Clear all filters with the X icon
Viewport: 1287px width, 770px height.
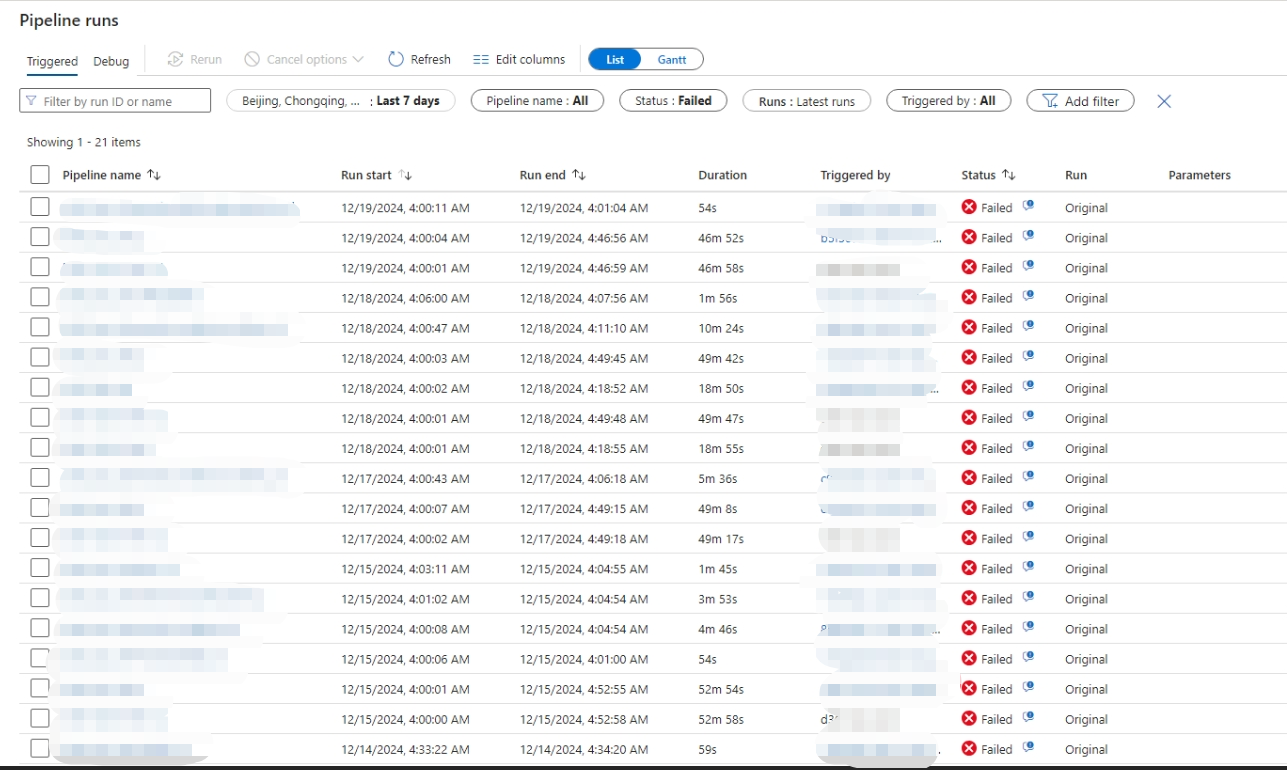pos(1164,101)
